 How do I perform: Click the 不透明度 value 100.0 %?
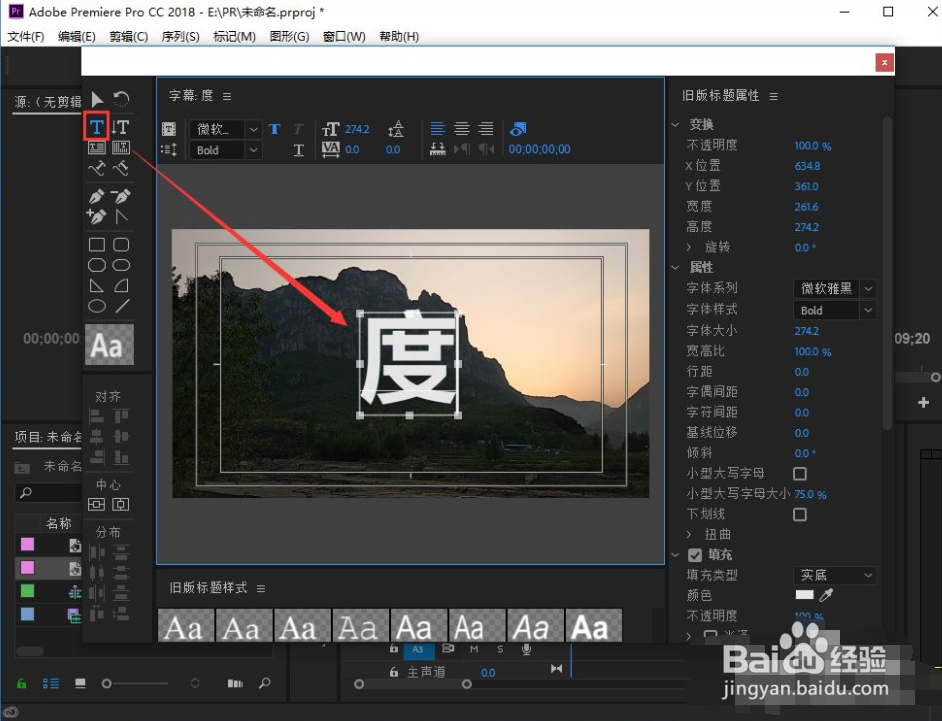pyautogui.click(x=813, y=146)
